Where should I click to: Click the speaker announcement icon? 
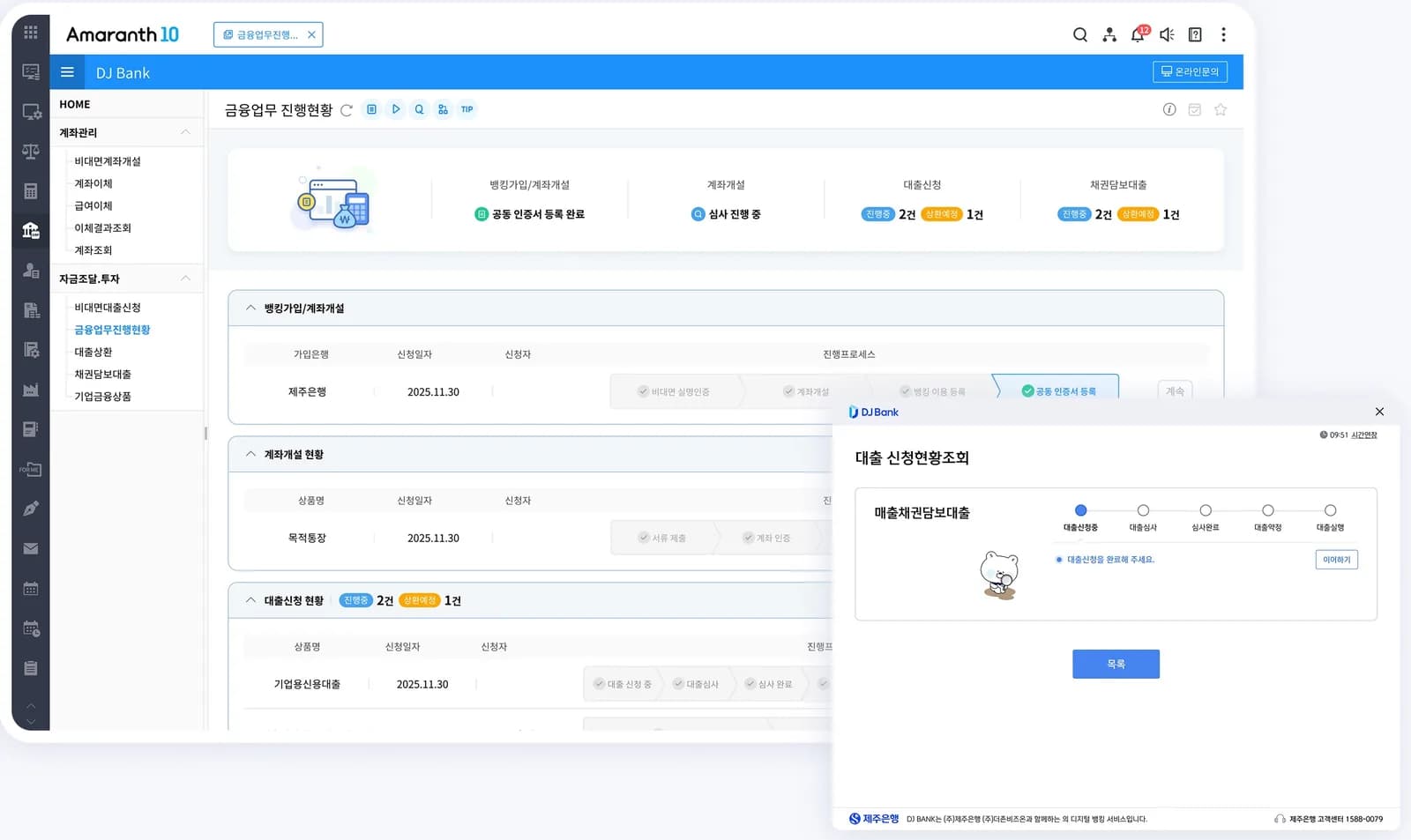[1167, 34]
